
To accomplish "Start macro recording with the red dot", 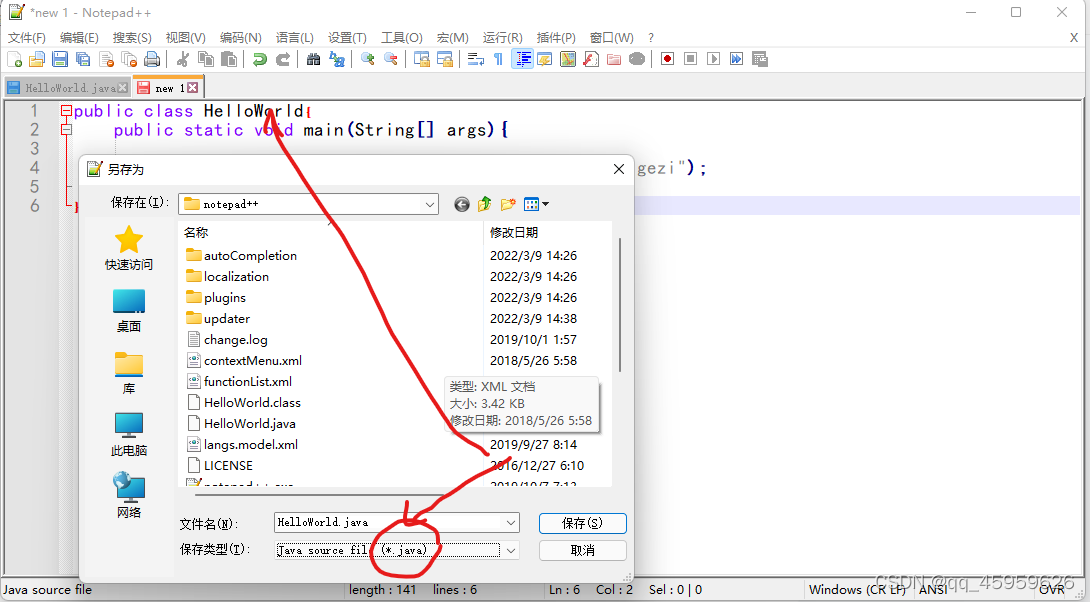I will click(x=667, y=59).
